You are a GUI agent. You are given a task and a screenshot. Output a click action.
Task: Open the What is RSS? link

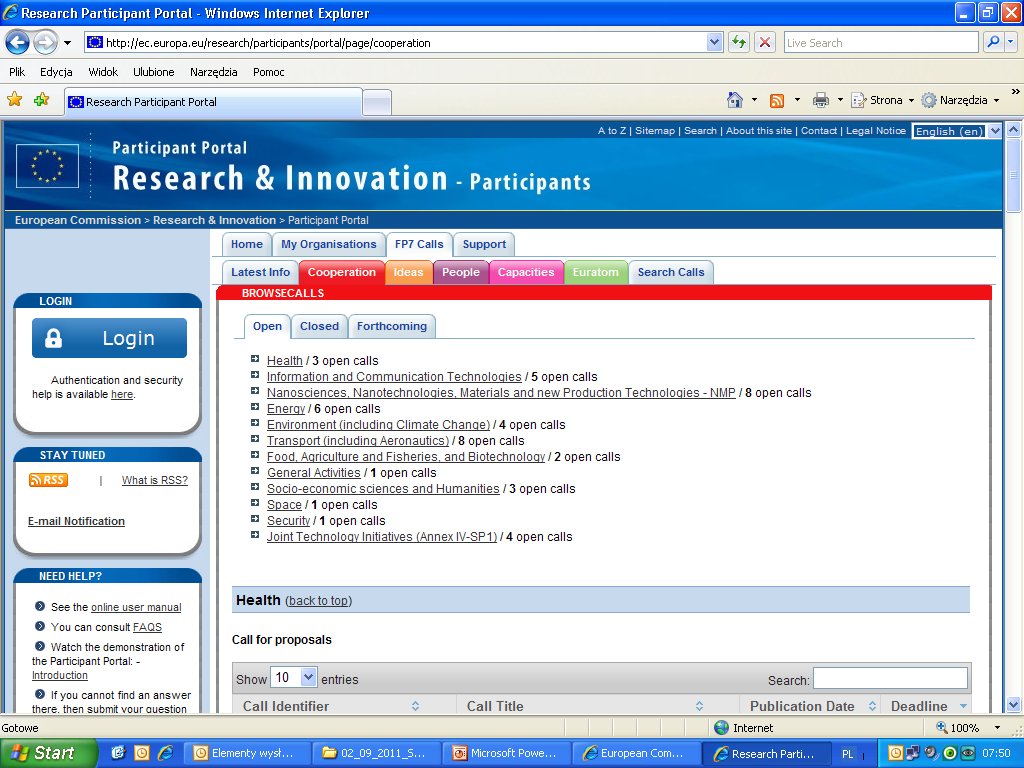tap(155, 480)
